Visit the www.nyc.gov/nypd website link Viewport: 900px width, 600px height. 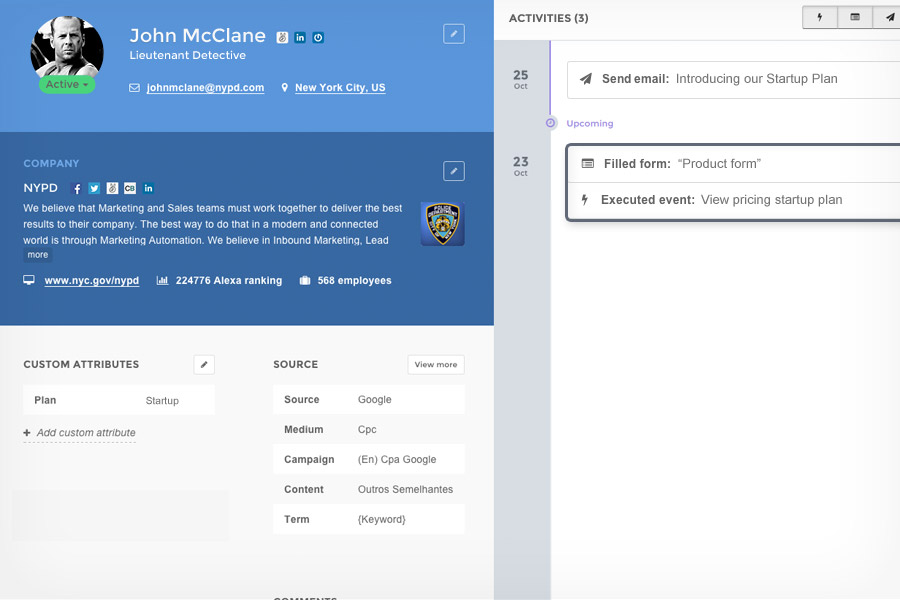click(91, 281)
